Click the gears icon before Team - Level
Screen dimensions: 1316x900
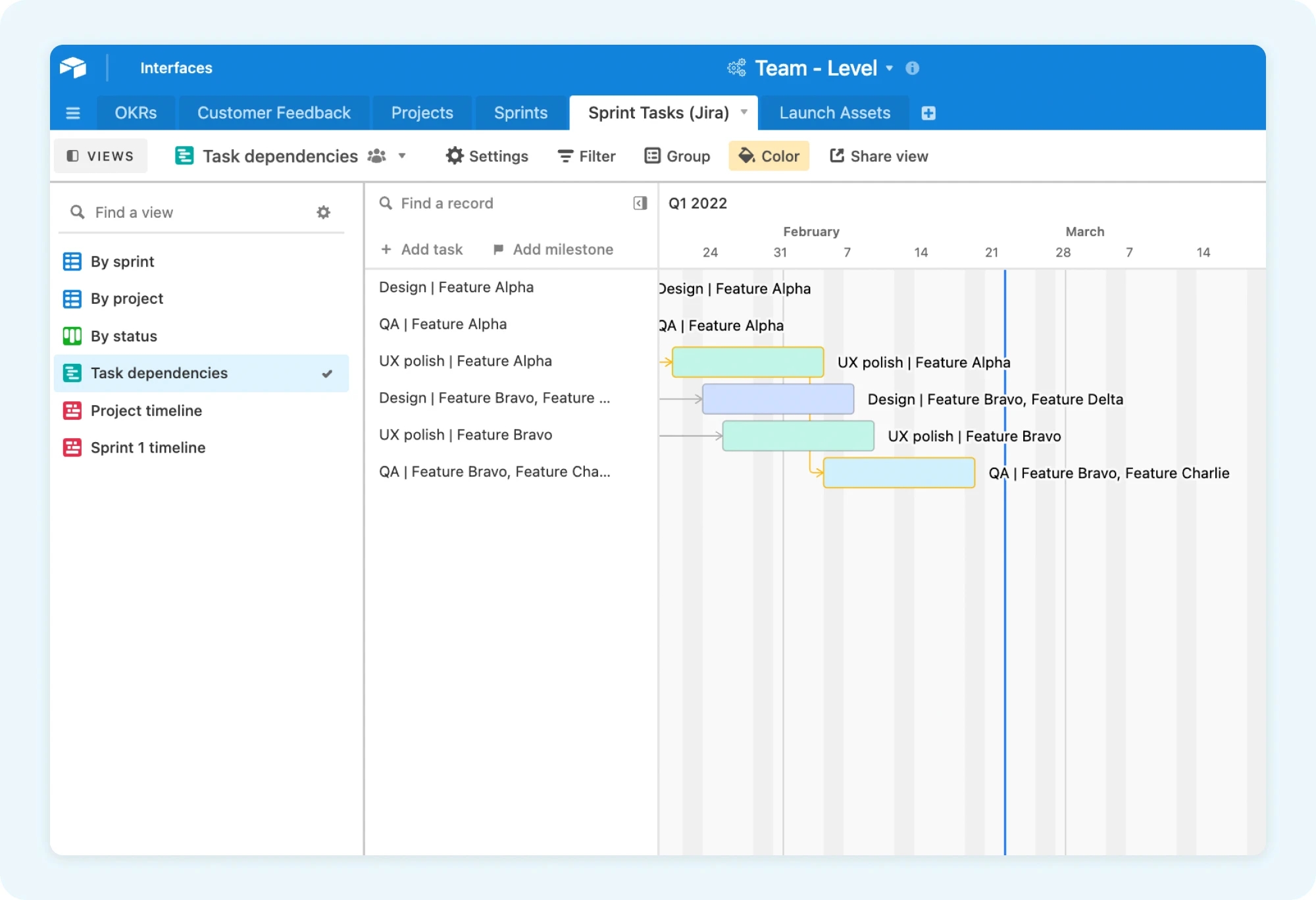(x=736, y=68)
